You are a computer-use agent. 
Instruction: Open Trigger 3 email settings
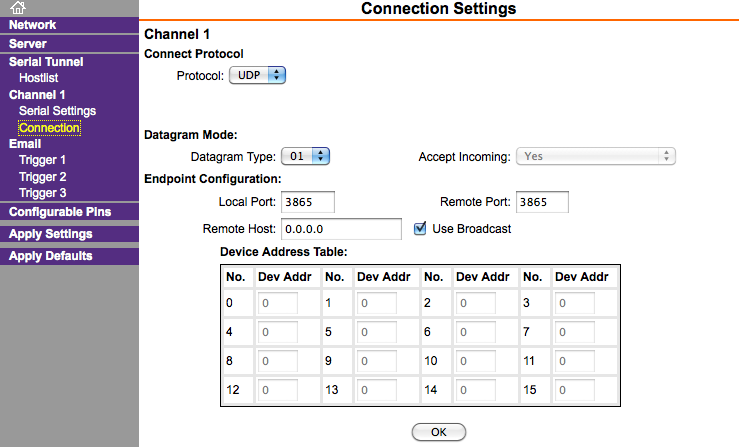(x=42, y=193)
